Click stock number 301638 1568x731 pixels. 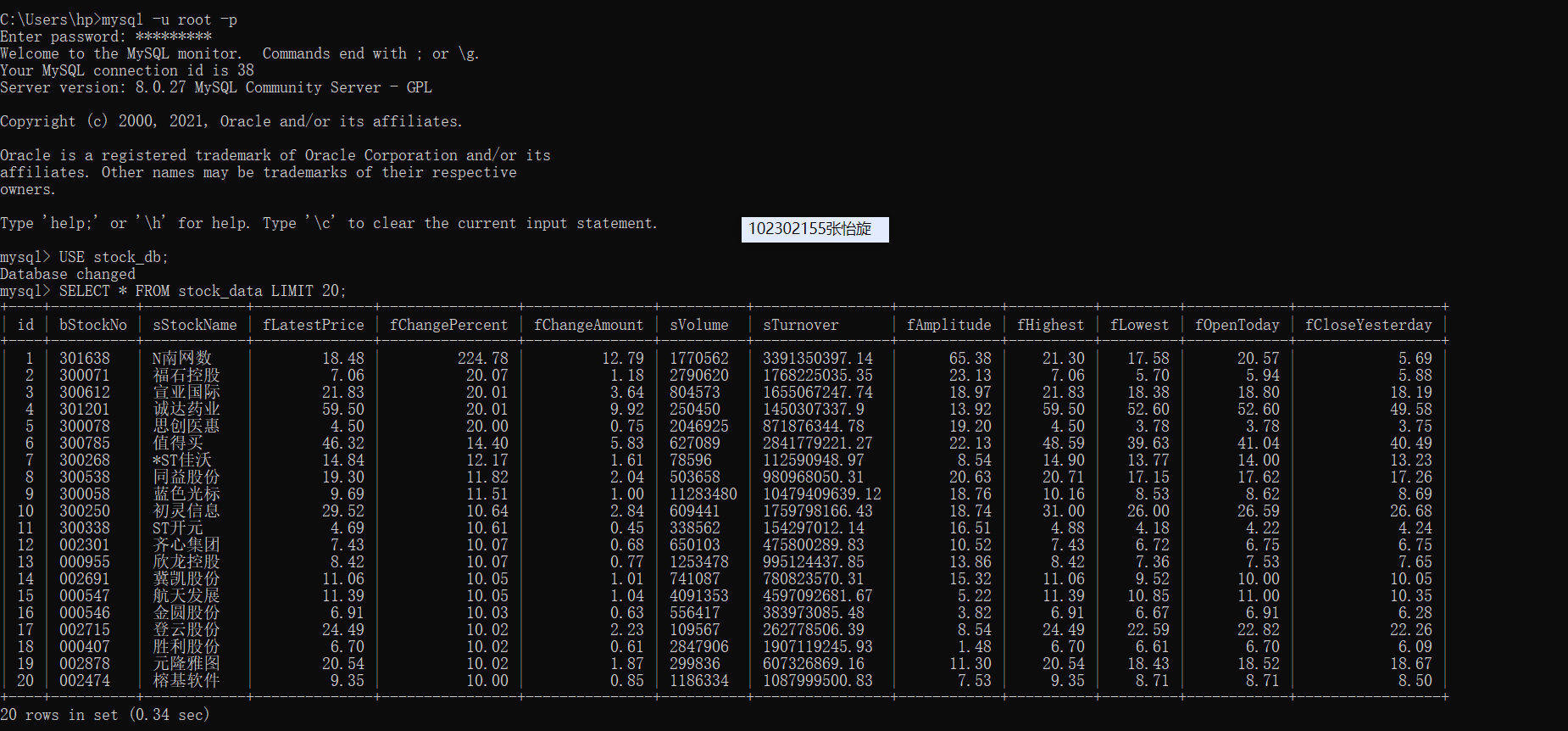coord(85,359)
